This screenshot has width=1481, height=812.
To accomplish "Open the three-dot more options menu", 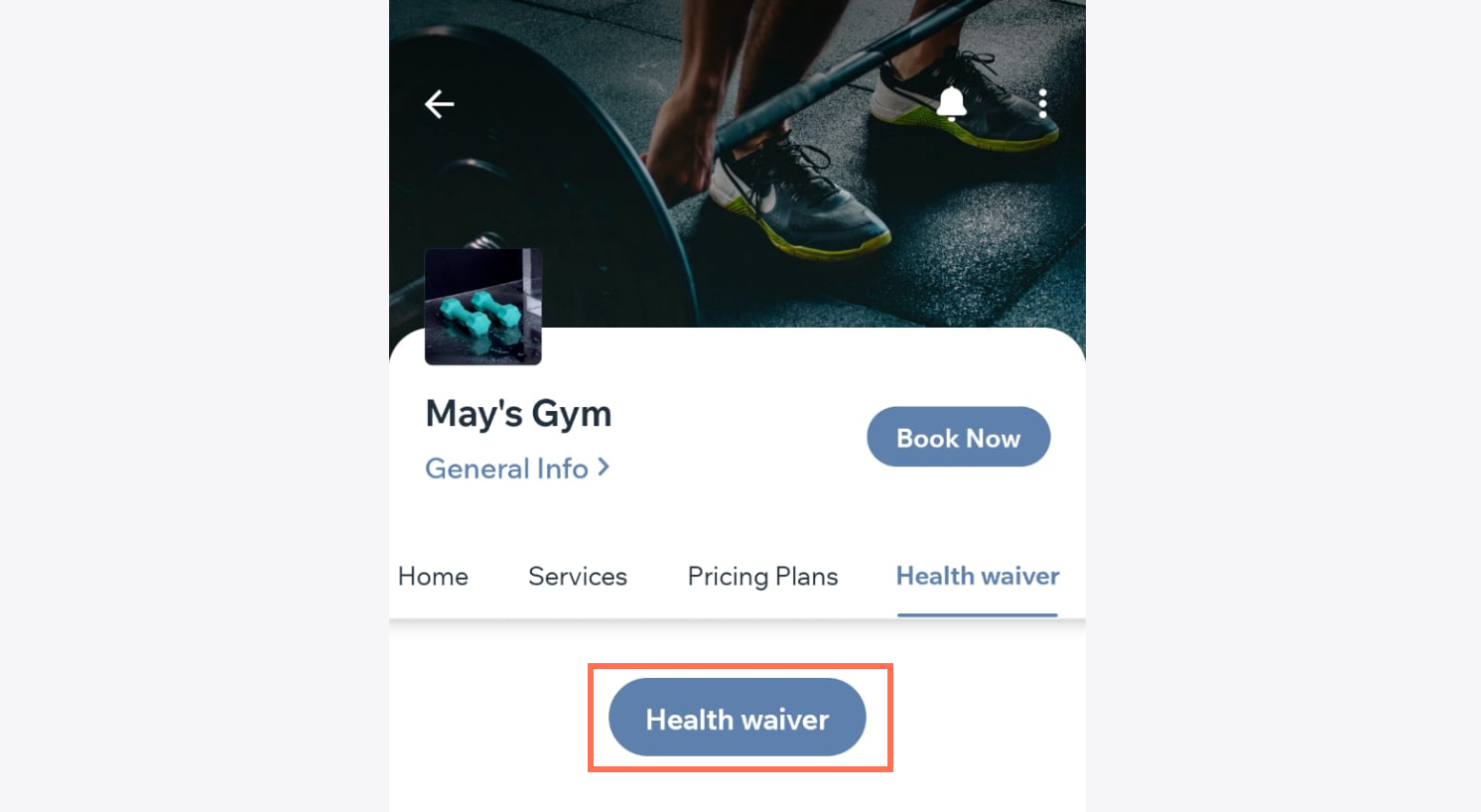I will [1042, 103].
